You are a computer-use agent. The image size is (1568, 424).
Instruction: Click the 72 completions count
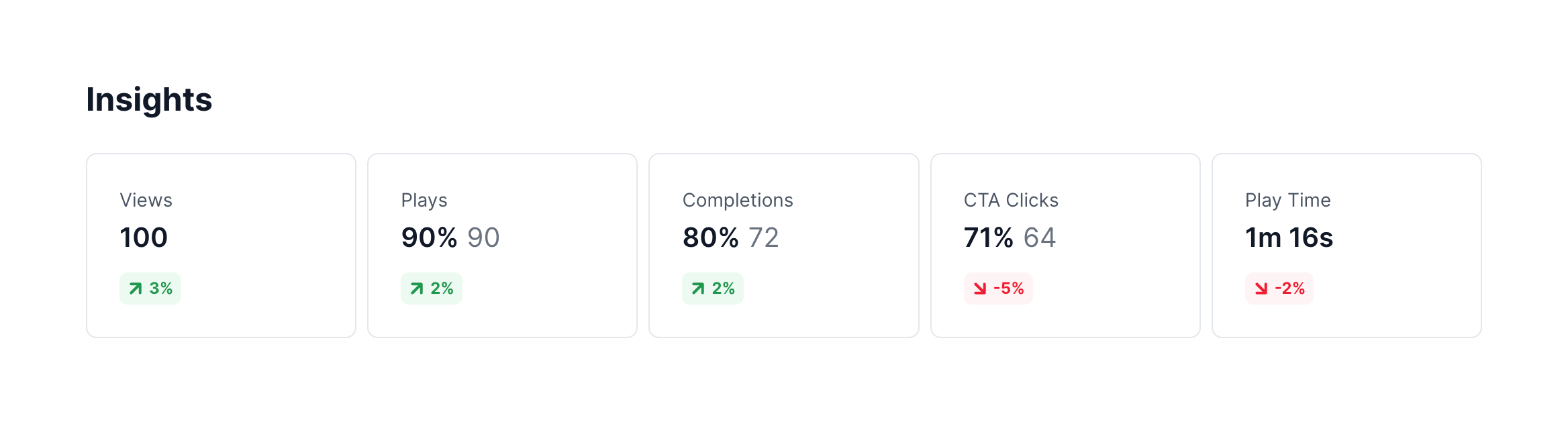[x=764, y=237]
